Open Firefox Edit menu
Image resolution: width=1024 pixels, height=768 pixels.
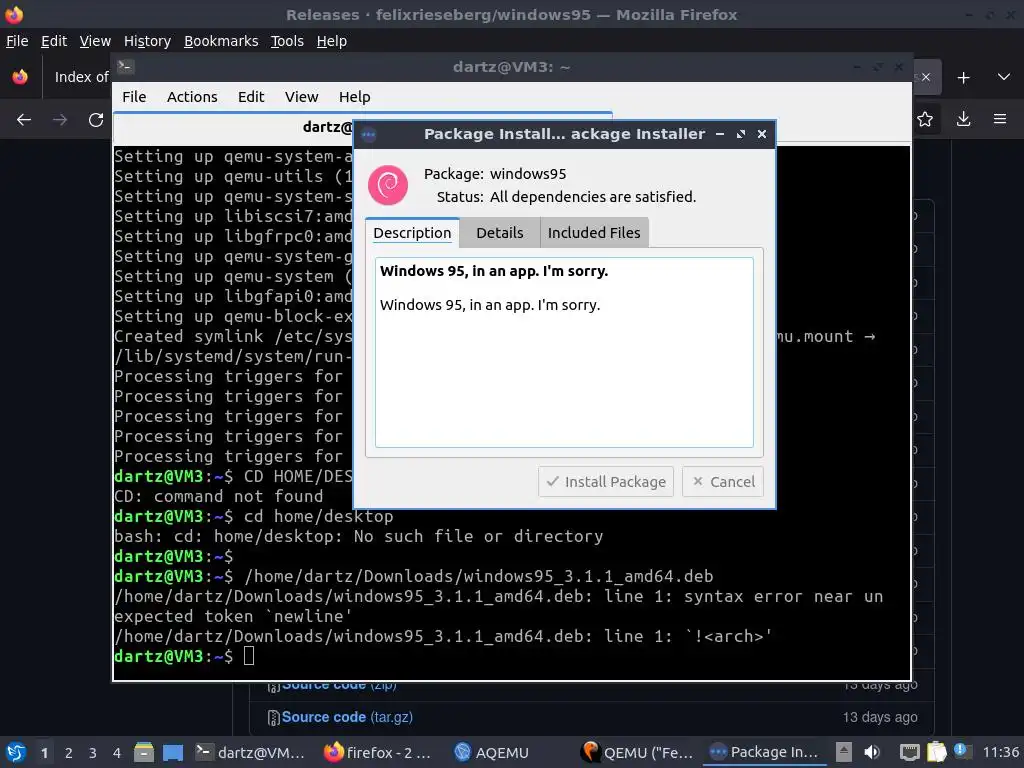click(54, 41)
